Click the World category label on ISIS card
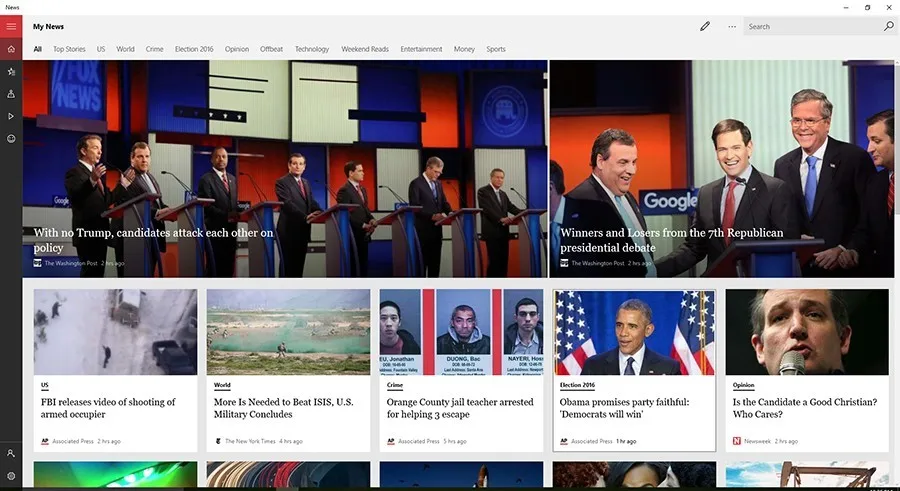The height and width of the screenshot is (491, 900). (x=222, y=385)
